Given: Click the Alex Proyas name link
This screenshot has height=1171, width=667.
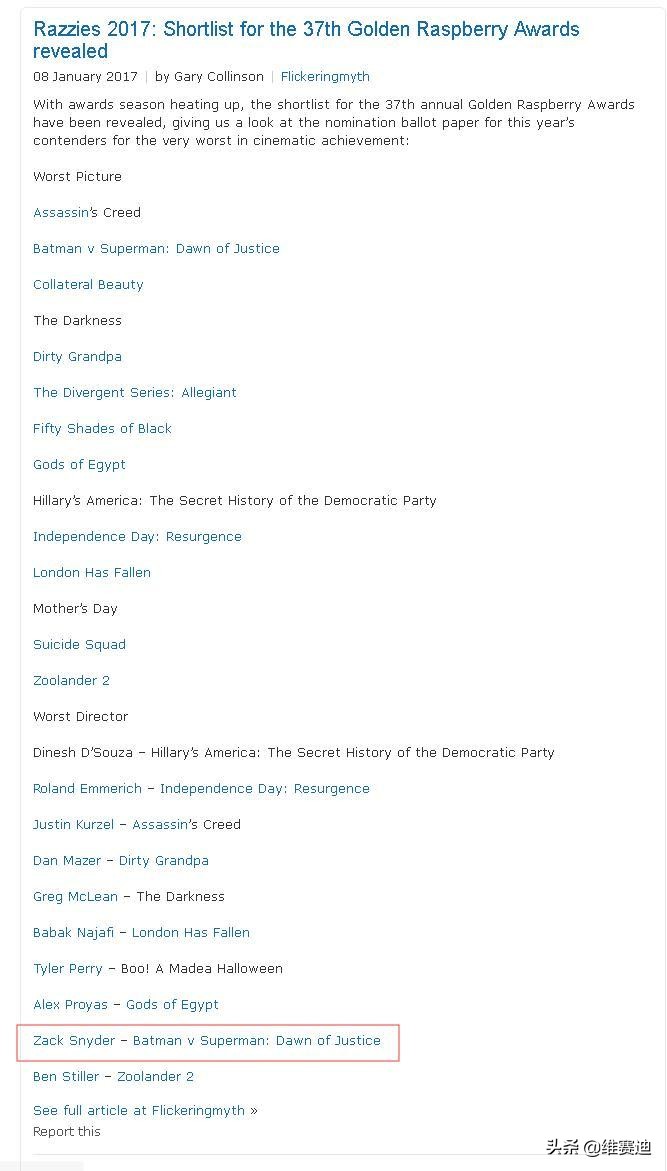Looking at the screenshot, I should 70,1004.
